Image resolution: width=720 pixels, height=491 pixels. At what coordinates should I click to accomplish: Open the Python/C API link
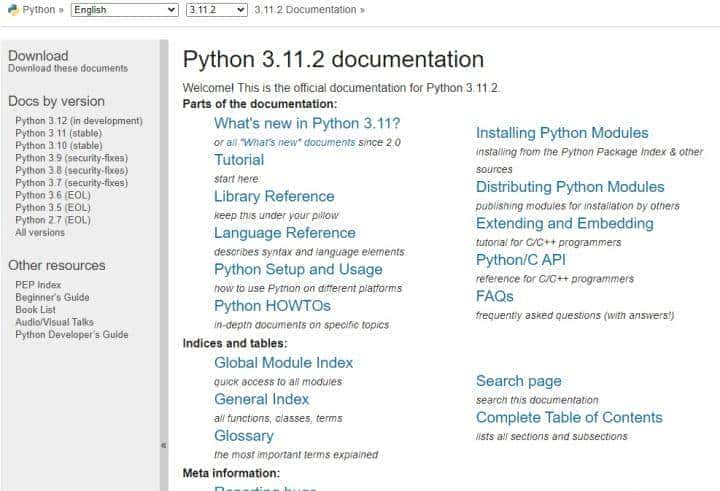(521, 260)
